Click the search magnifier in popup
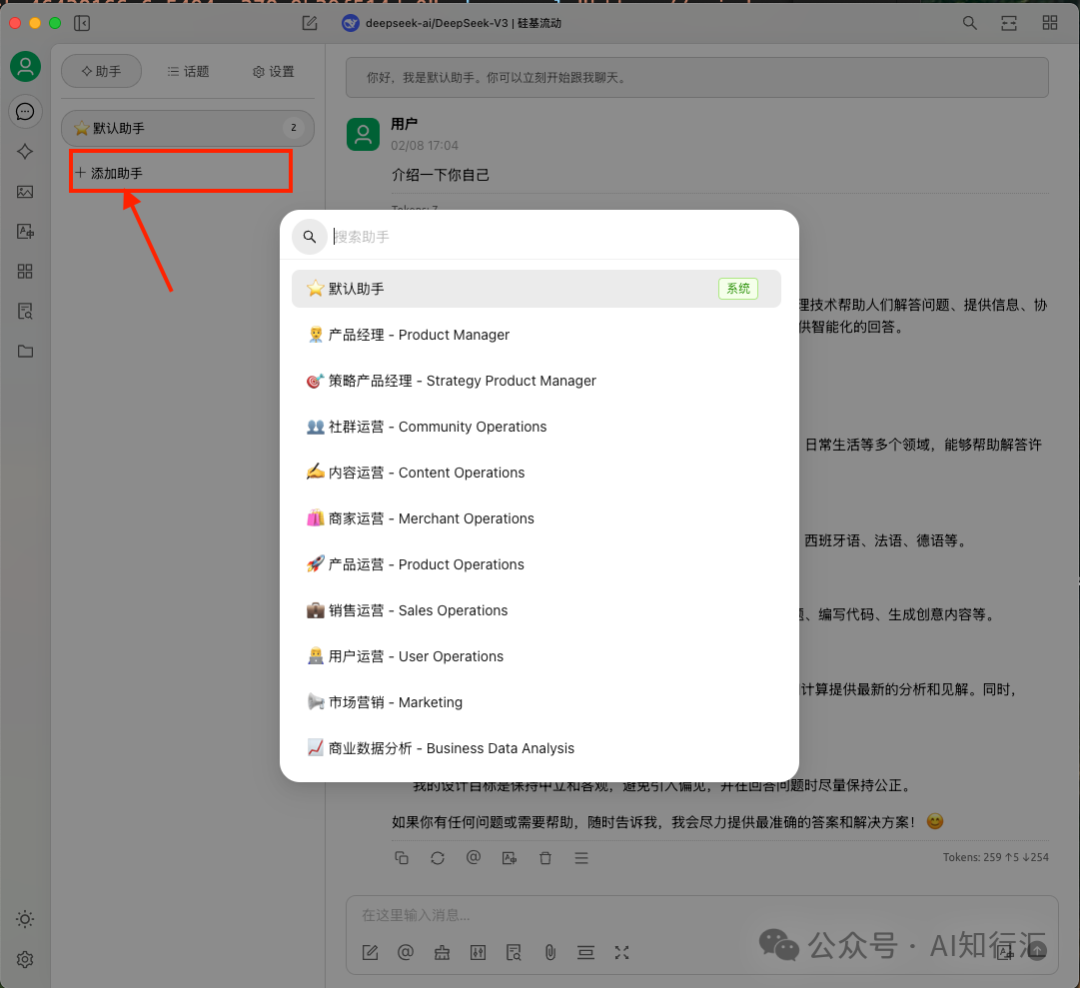The height and width of the screenshot is (988, 1080). (x=310, y=237)
